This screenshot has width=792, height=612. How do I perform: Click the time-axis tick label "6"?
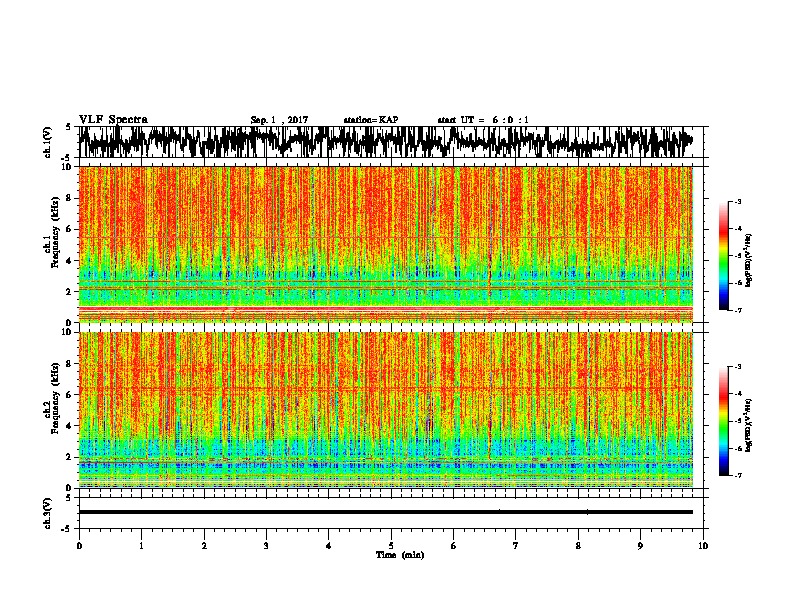(454, 546)
